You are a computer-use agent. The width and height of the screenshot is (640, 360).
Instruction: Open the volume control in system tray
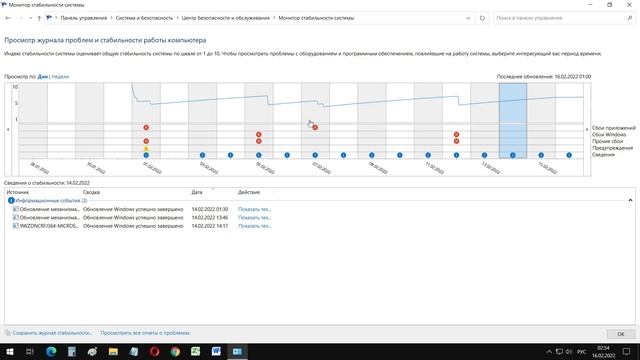coord(569,351)
